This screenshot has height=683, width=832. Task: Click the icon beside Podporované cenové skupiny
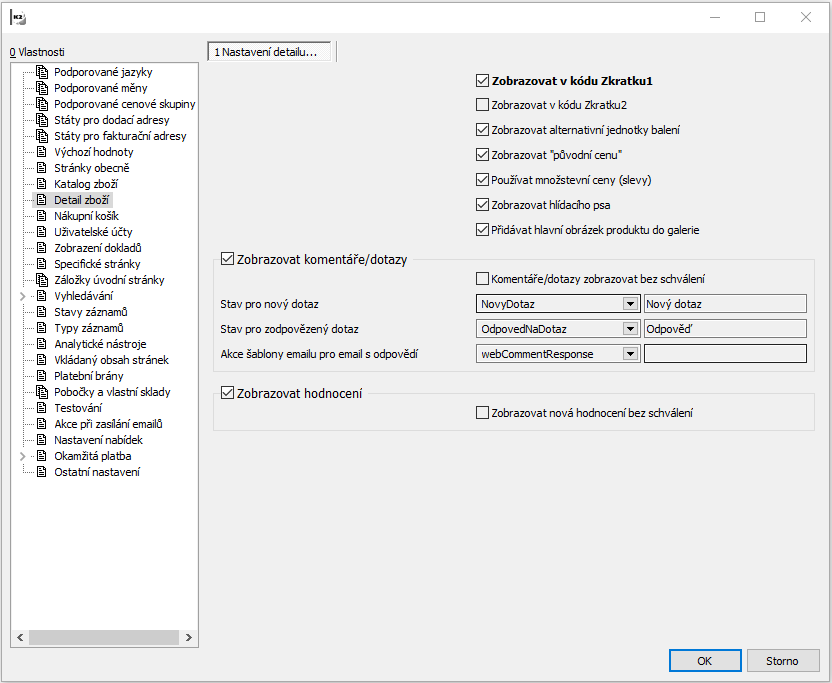(42, 103)
